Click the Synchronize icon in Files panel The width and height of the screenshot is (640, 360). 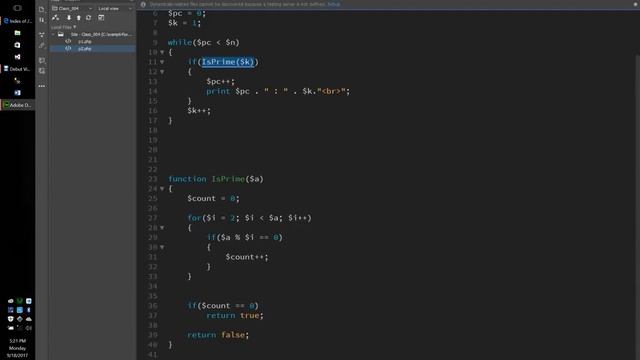pyautogui.click(x=89, y=18)
